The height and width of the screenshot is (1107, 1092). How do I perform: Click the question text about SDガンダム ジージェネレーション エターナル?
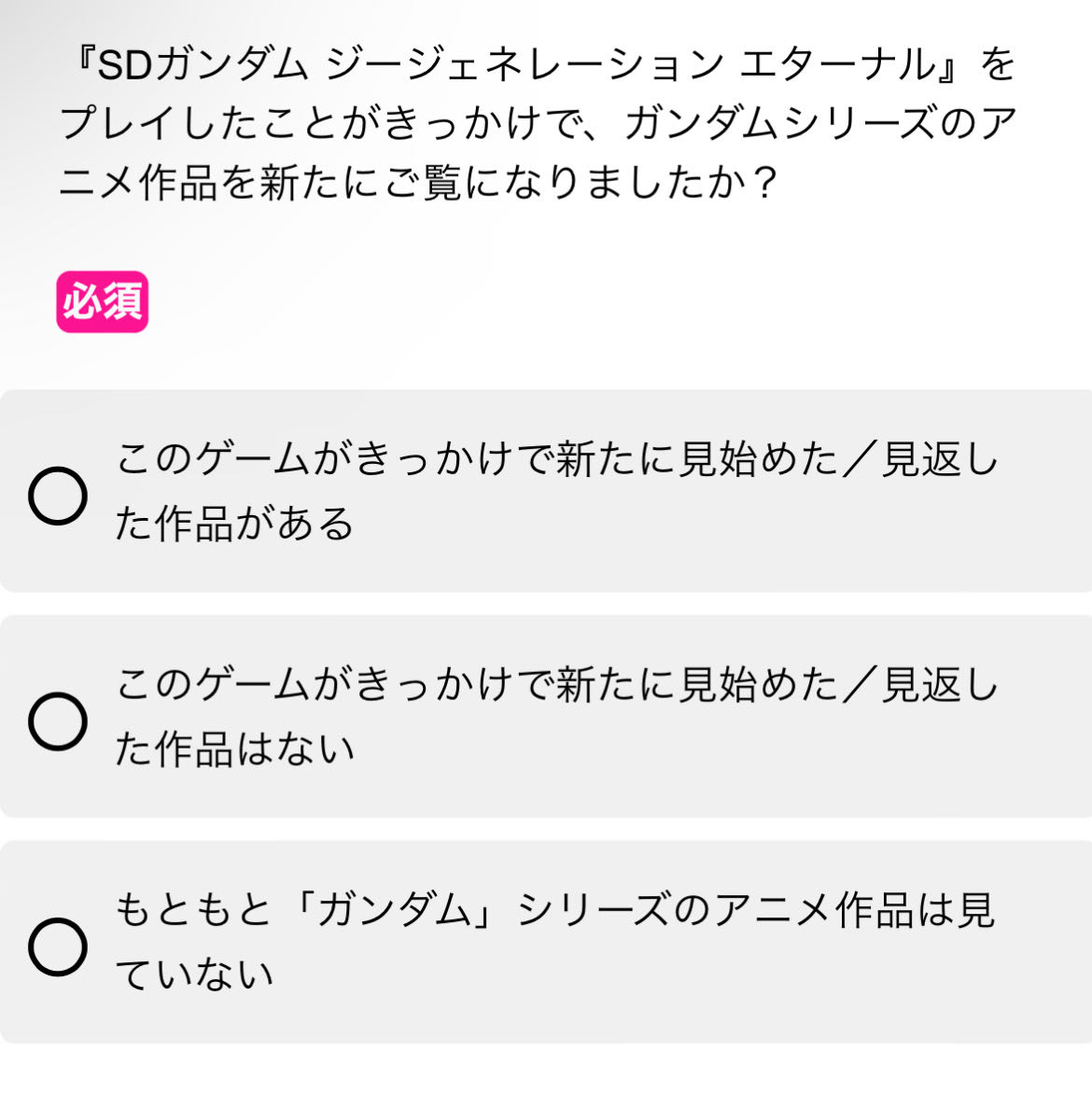pyautogui.click(x=538, y=123)
